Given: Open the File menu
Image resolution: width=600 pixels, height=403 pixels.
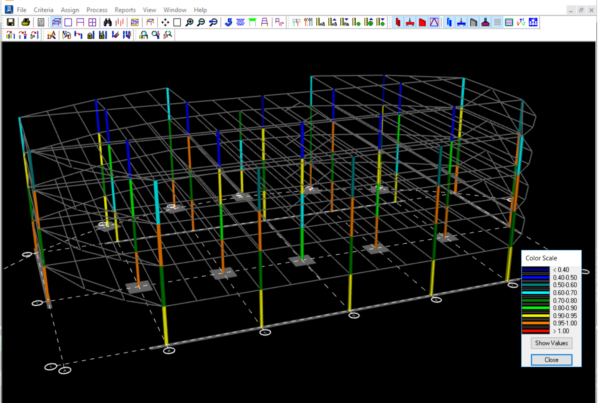Looking at the screenshot, I should [x=22, y=8].
